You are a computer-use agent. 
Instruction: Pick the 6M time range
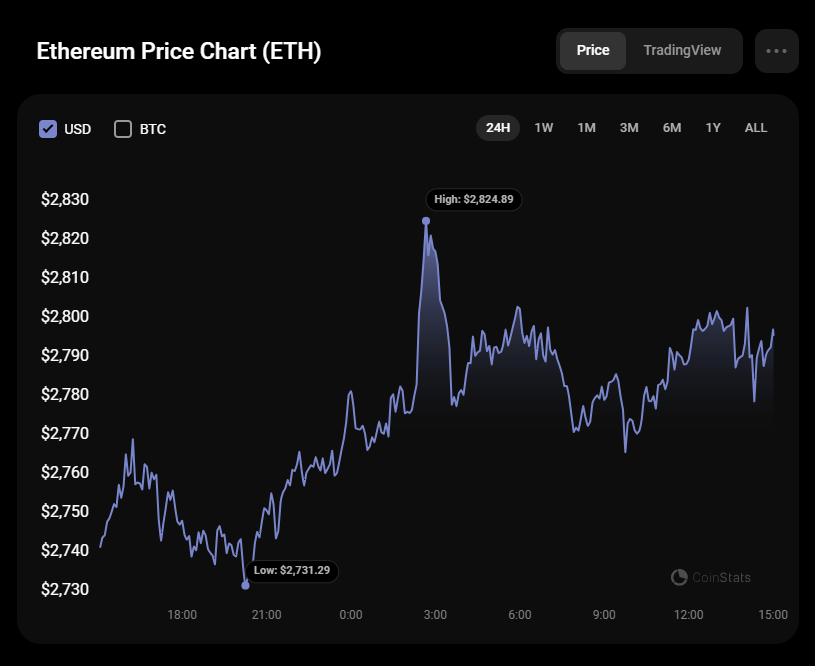672,128
